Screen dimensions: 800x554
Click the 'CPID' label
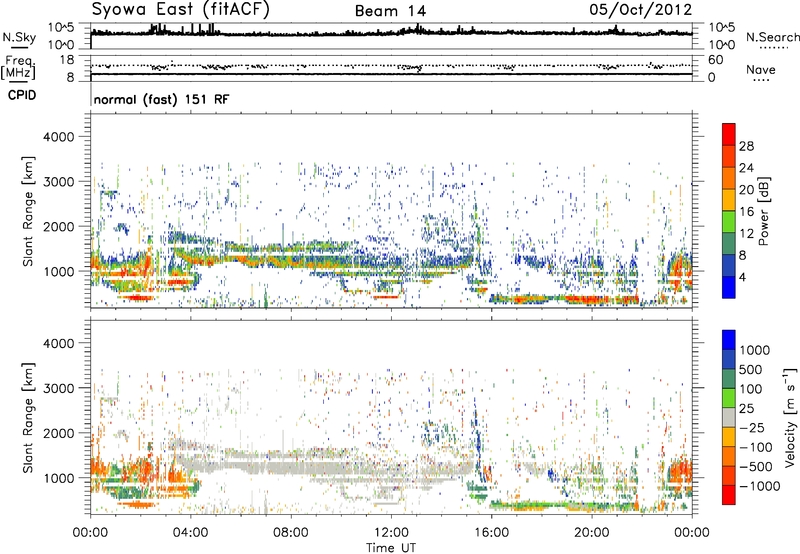[x=22, y=95]
